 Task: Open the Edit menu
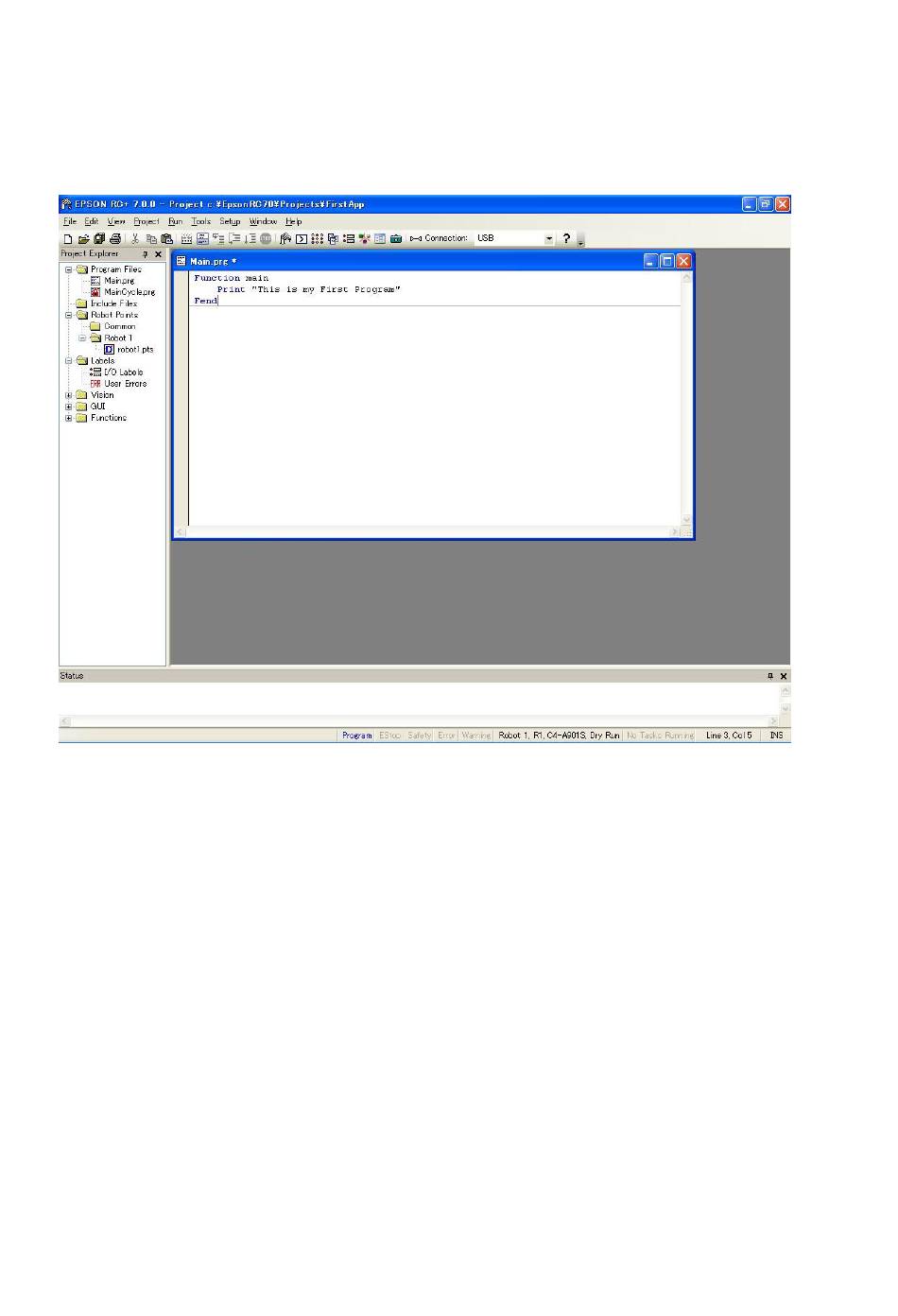click(x=91, y=222)
